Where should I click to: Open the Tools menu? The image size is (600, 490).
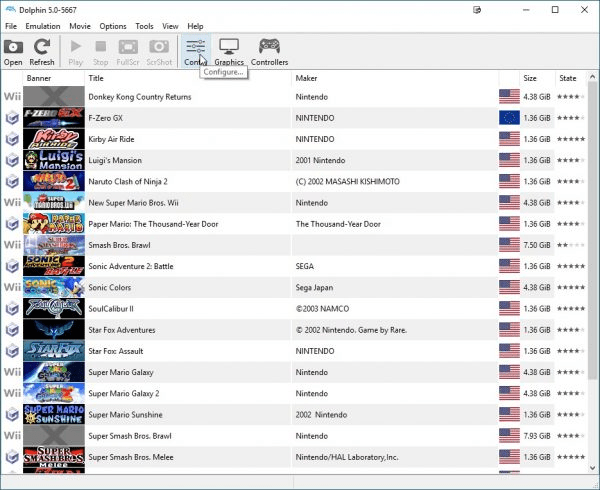click(145, 26)
